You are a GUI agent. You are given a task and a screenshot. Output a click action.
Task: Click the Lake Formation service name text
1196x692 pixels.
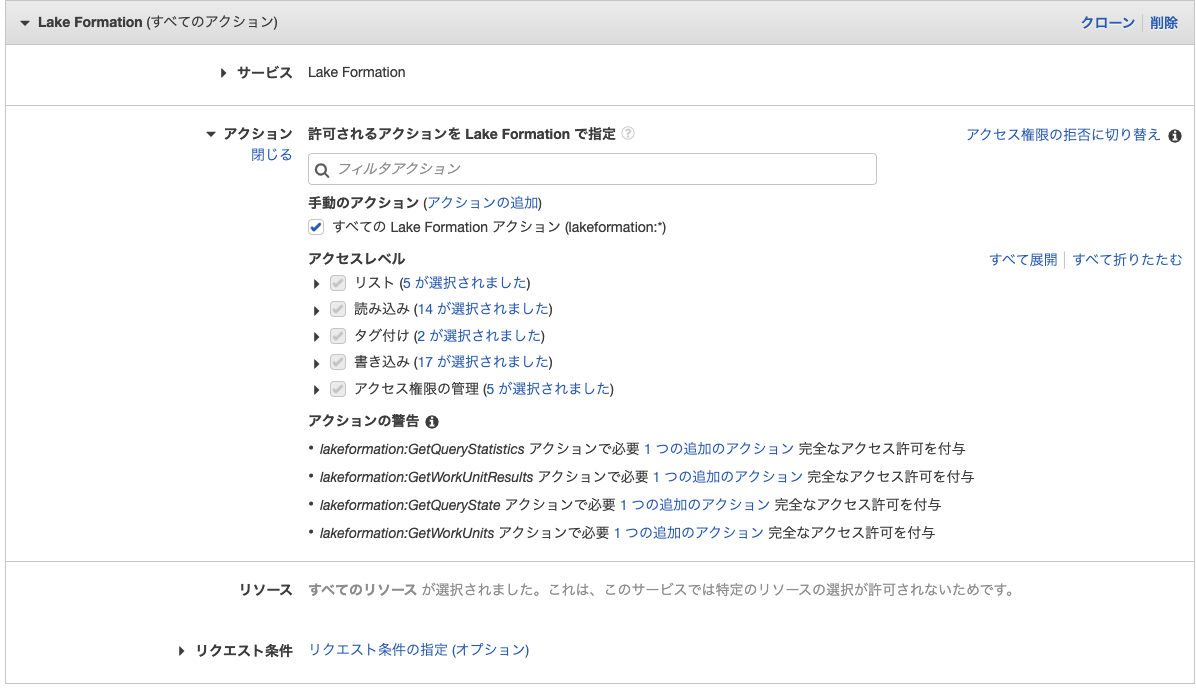point(356,72)
